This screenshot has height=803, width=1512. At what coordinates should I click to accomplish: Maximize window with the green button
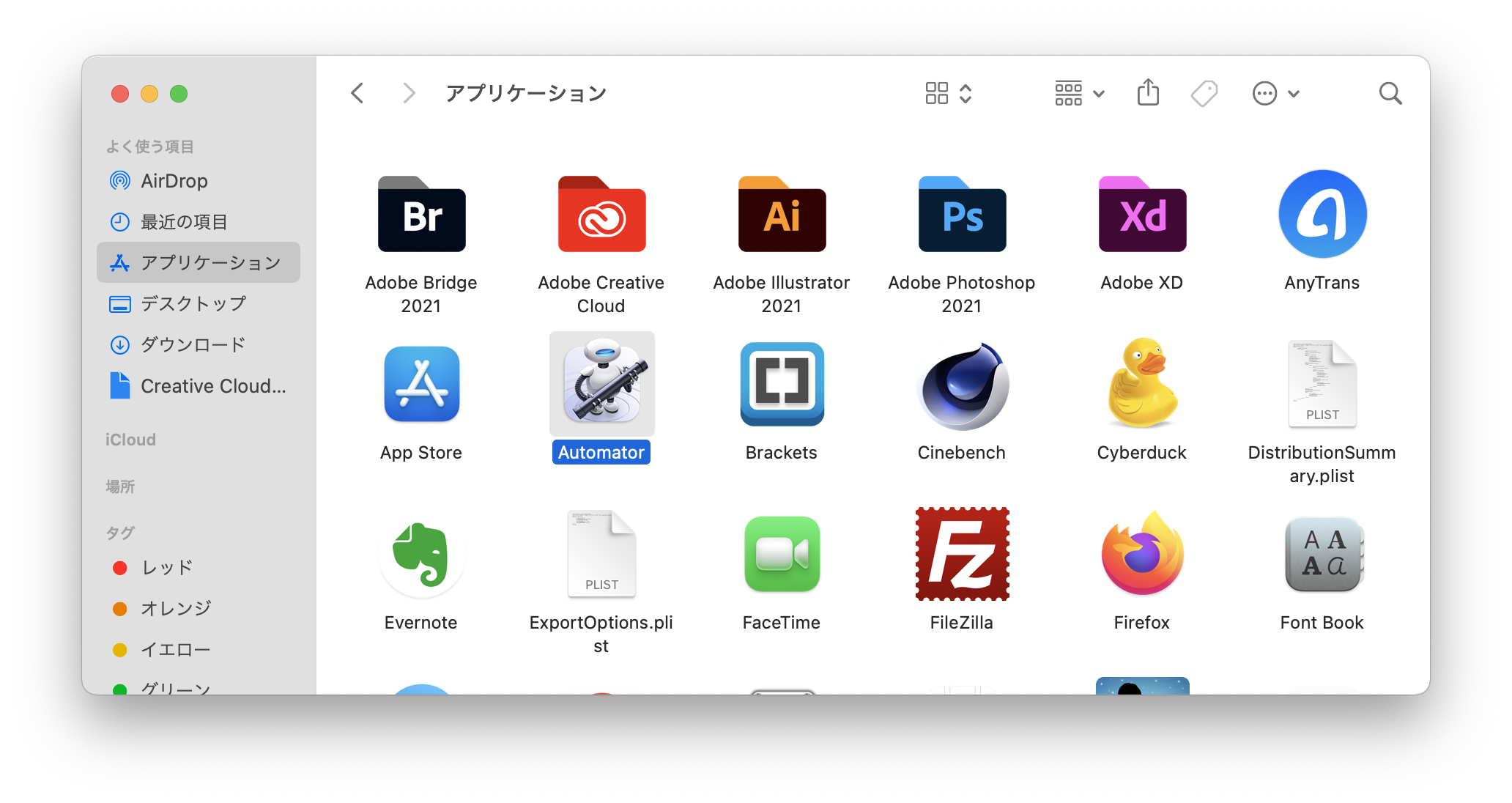179,94
